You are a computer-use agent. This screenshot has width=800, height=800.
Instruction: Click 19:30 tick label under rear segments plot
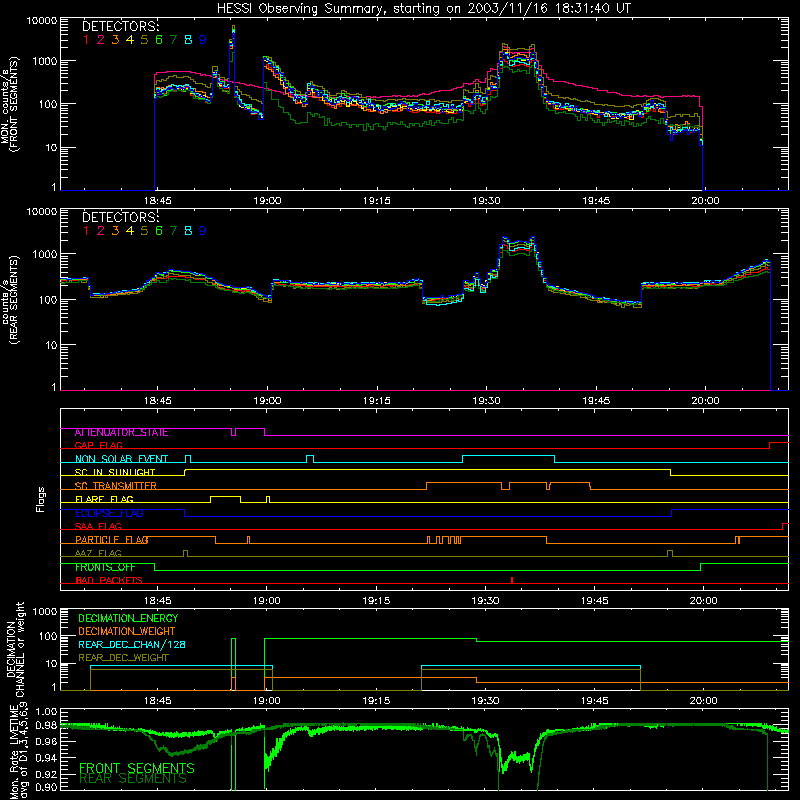486,401
